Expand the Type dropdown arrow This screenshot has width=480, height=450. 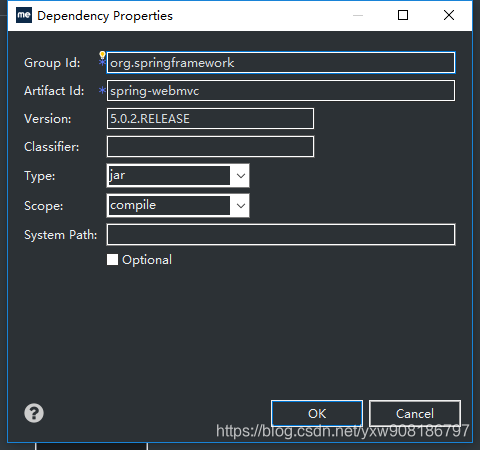(x=241, y=176)
